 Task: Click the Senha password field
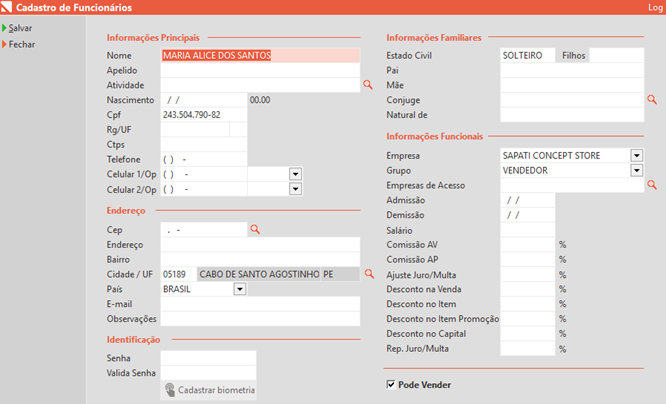coord(208,358)
